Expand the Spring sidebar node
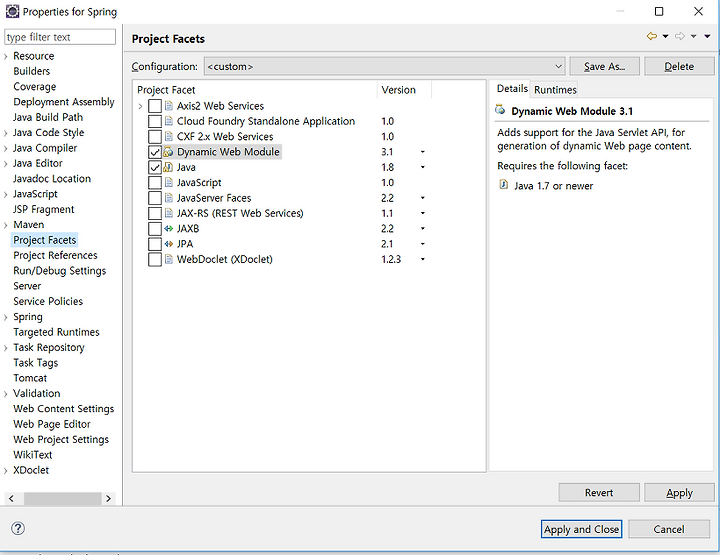 pos(6,317)
